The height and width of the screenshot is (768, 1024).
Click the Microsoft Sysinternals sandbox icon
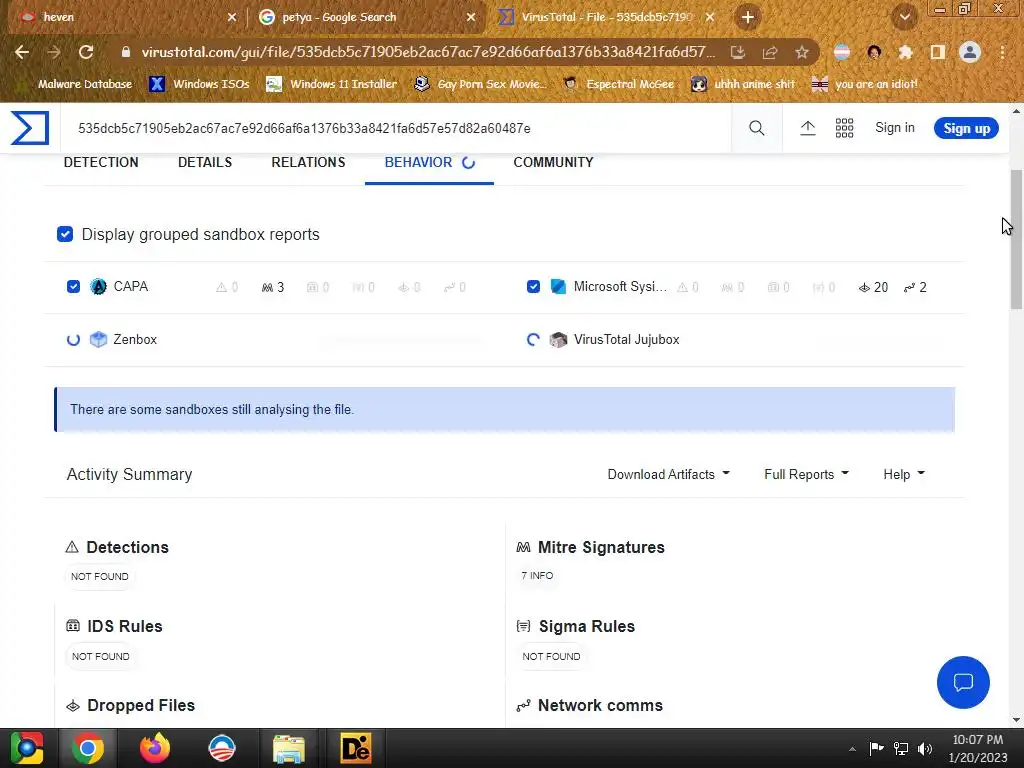pyautogui.click(x=558, y=287)
